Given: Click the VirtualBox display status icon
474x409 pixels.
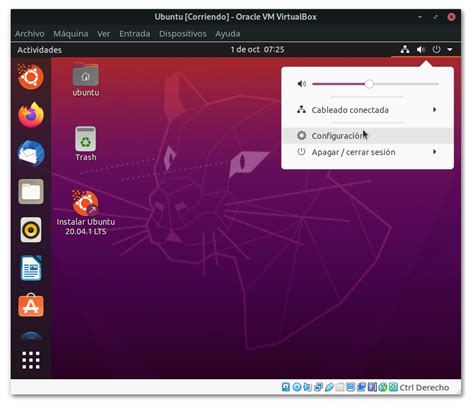Looking at the screenshot, I should 350,387.
